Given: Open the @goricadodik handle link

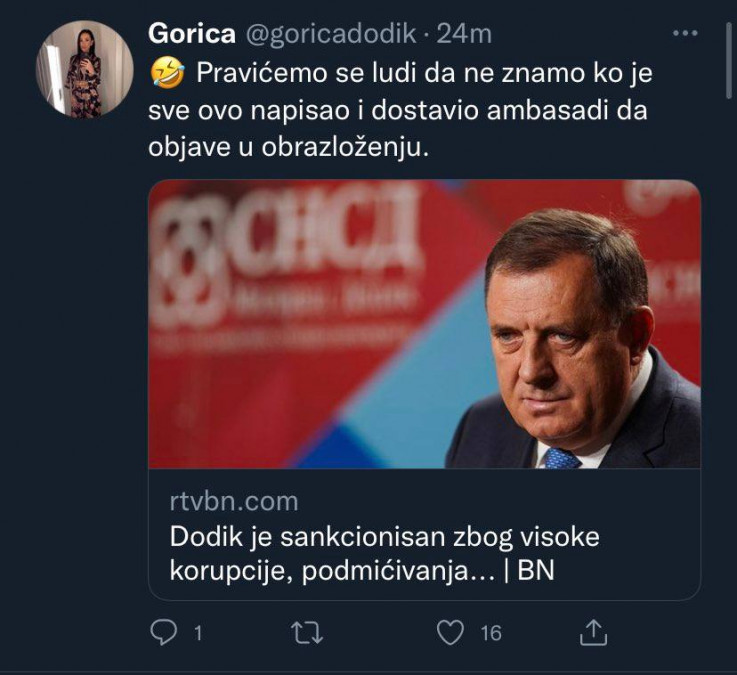Looking at the screenshot, I should (328, 33).
